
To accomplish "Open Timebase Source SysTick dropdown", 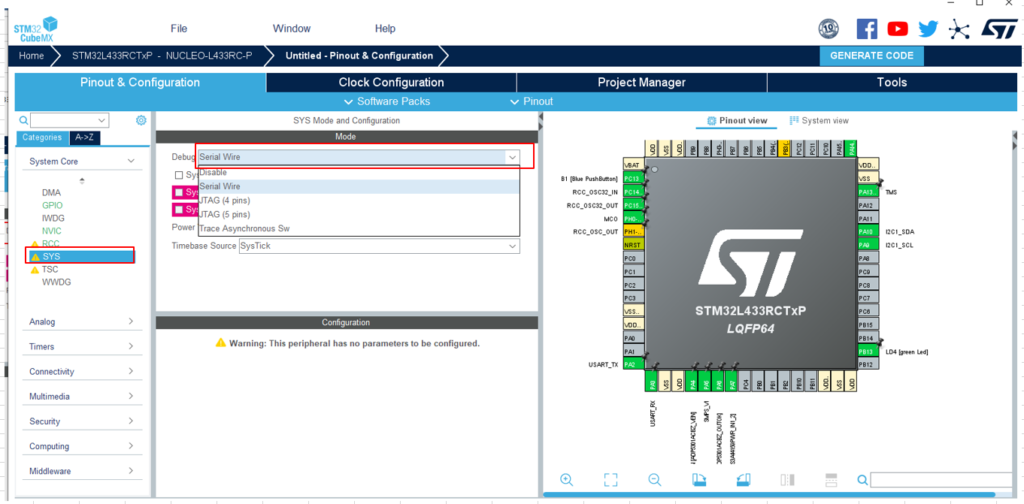I will click(x=513, y=246).
